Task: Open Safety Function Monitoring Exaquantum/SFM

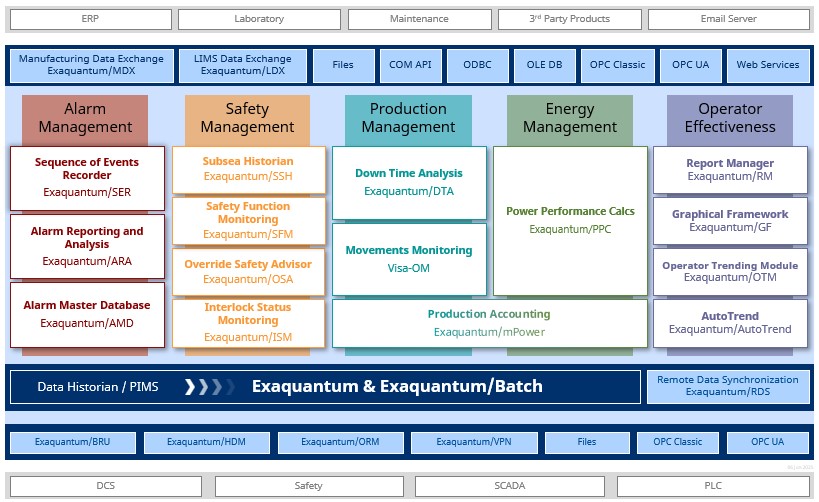Action: (249, 220)
